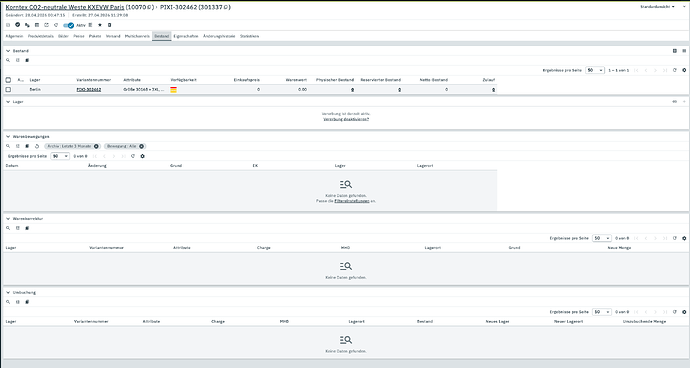
Task: Open the Preise tab
Action: 79,36
